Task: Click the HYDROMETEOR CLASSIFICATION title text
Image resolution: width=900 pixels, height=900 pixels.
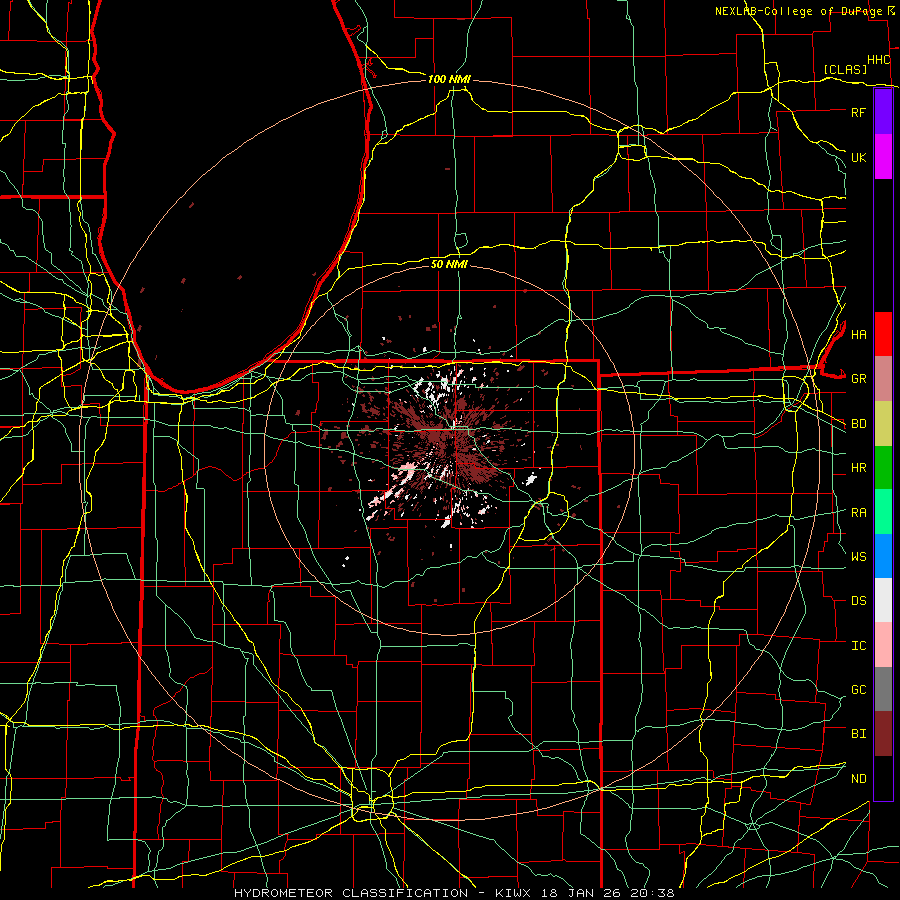Action: (351, 893)
